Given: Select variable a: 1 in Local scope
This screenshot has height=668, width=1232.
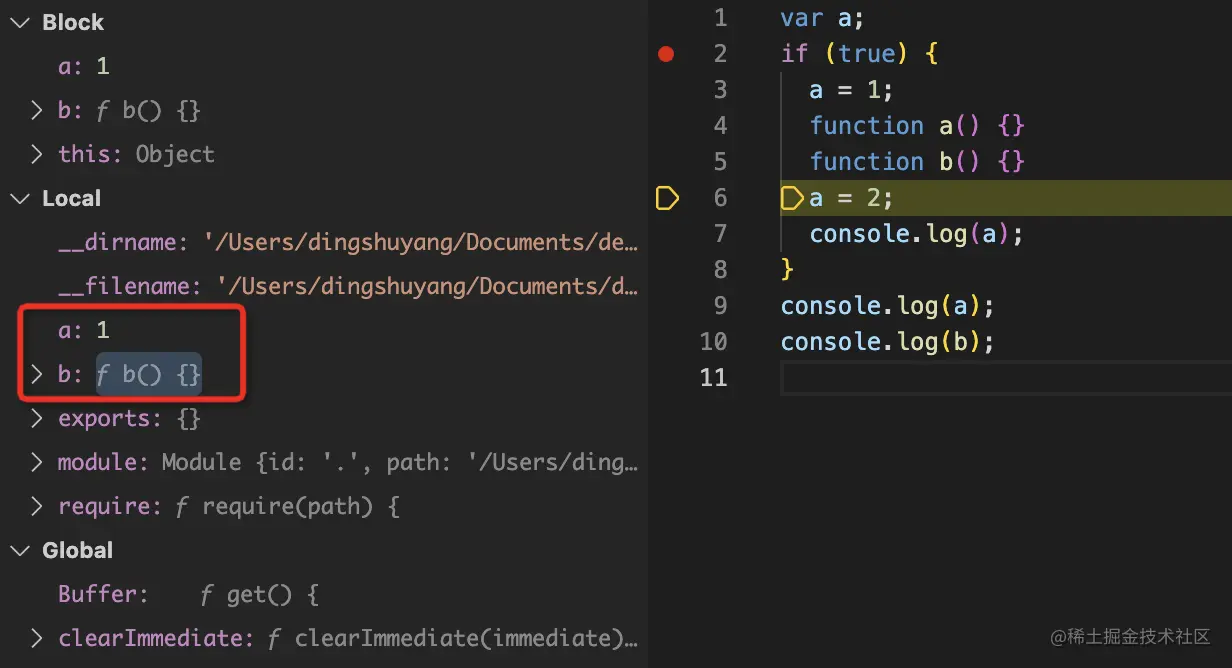Looking at the screenshot, I should point(84,330).
